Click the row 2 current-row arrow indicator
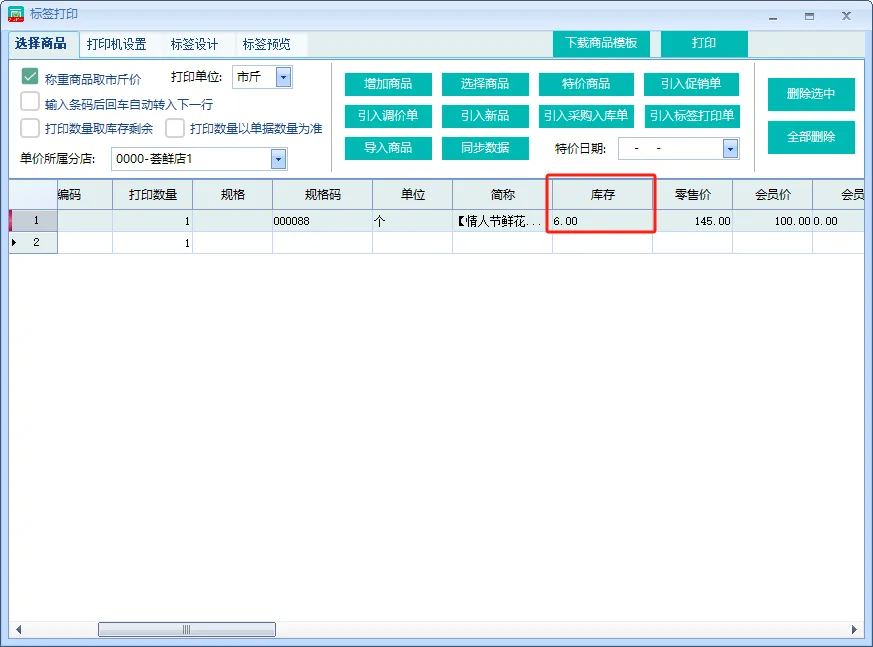Viewport: 873px width, 647px height. 14,242
